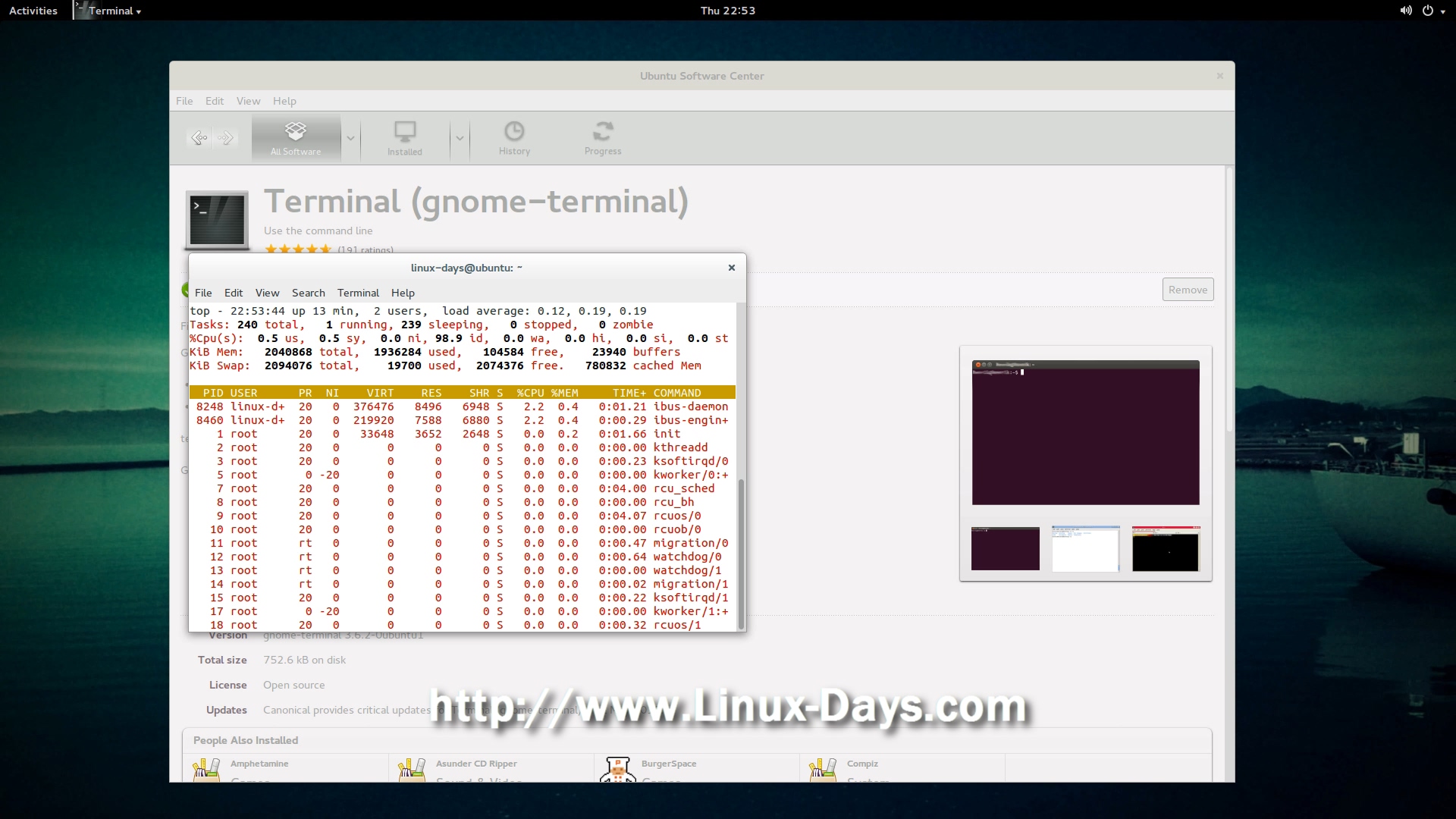
Task: Click the gnome-terminal application icon
Action: click(217, 220)
